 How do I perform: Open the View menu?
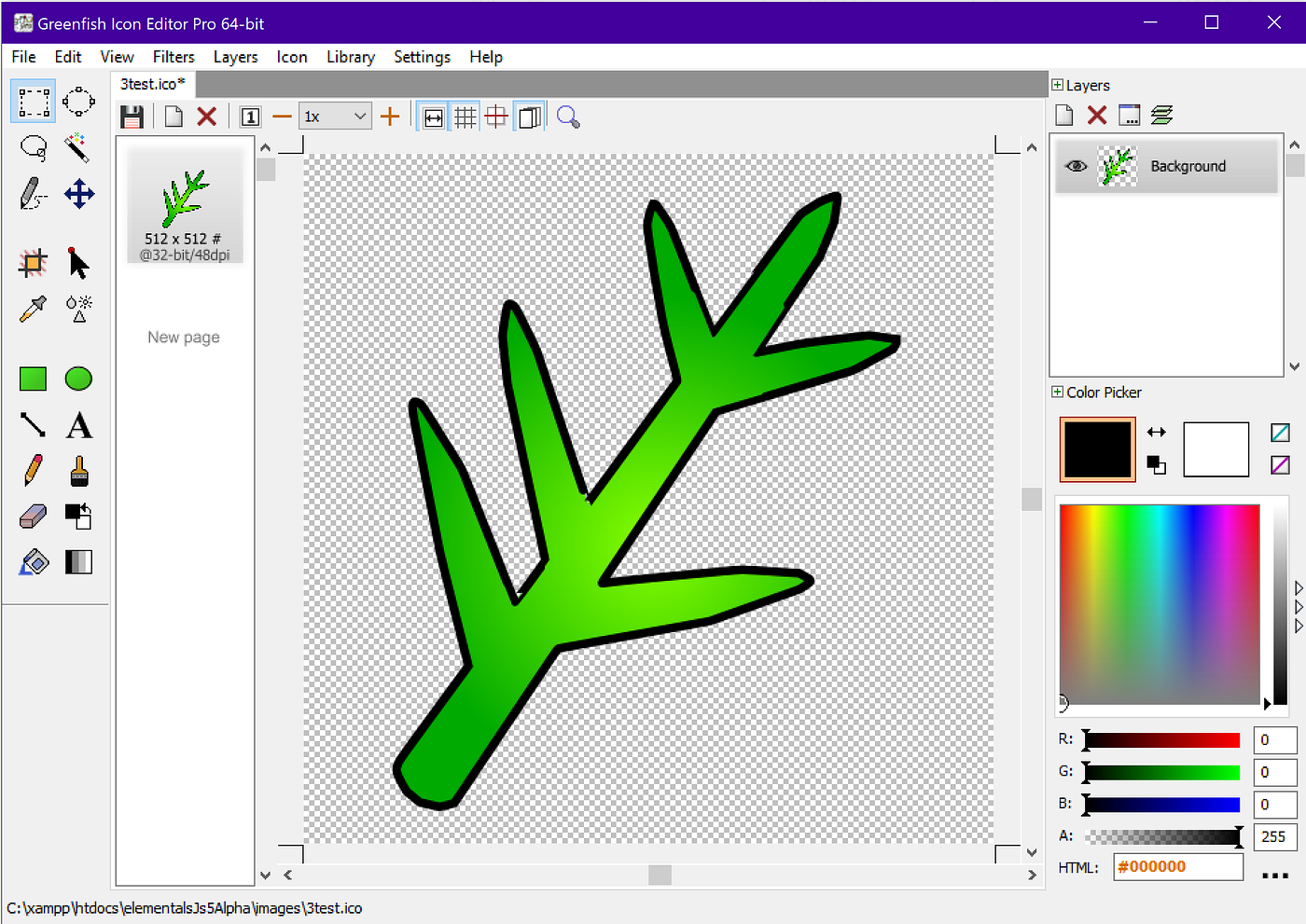[x=118, y=57]
